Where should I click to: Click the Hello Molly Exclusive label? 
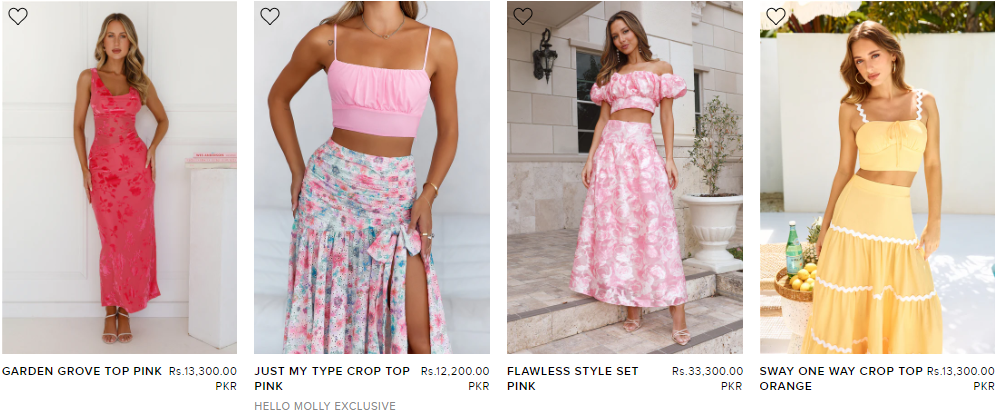click(325, 406)
